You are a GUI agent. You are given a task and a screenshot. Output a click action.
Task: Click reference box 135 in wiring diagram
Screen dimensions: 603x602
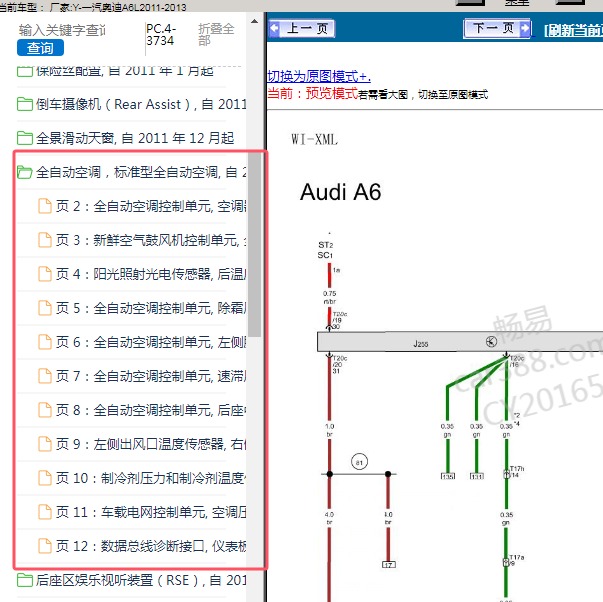pyautogui.click(x=448, y=476)
